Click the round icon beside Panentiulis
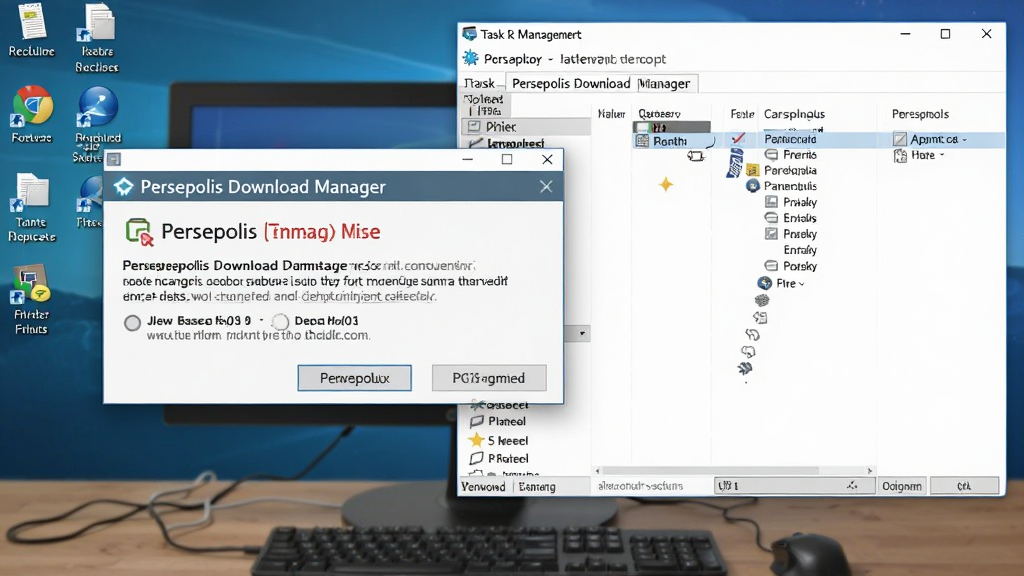 (x=753, y=186)
